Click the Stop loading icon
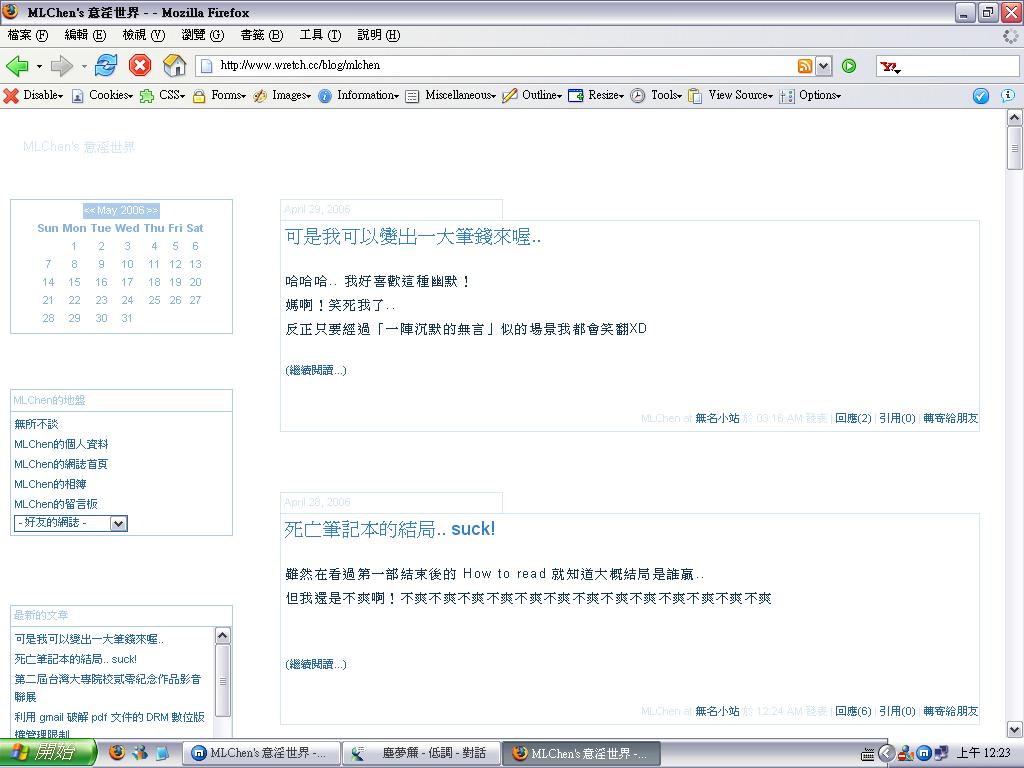 tap(140, 66)
